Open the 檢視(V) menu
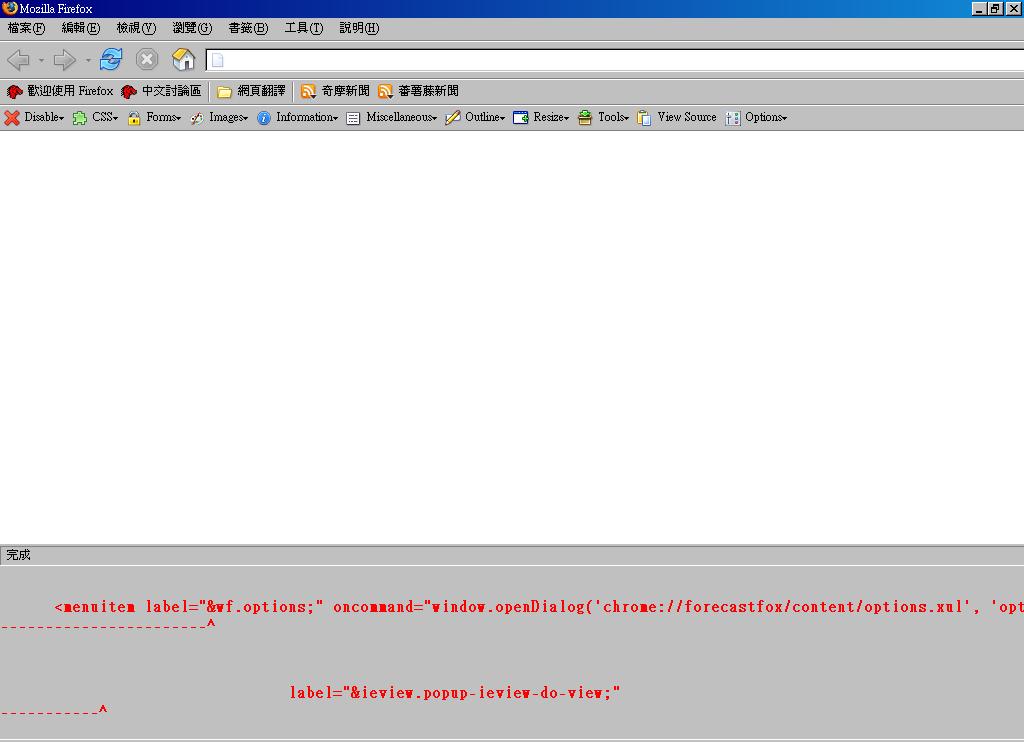The width and height of the screenshot is (1024, 742). point(136,28)
